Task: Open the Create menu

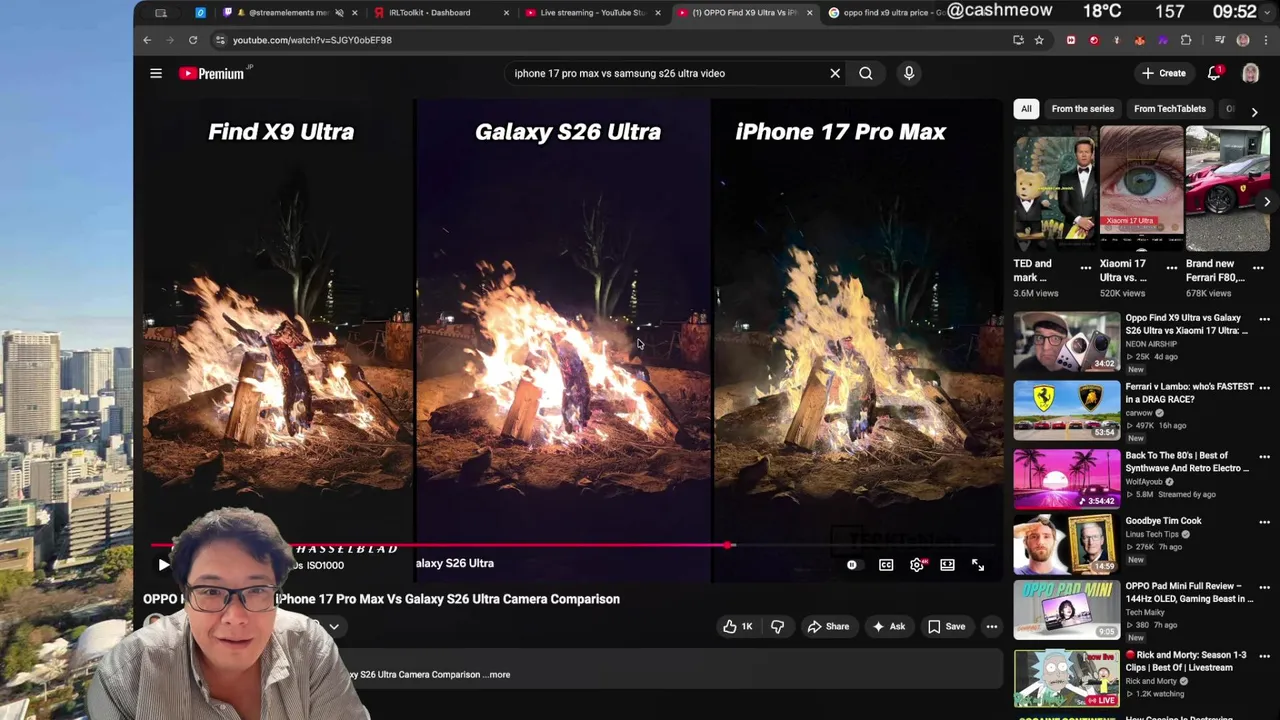Action: click(x=1164, y=73)
